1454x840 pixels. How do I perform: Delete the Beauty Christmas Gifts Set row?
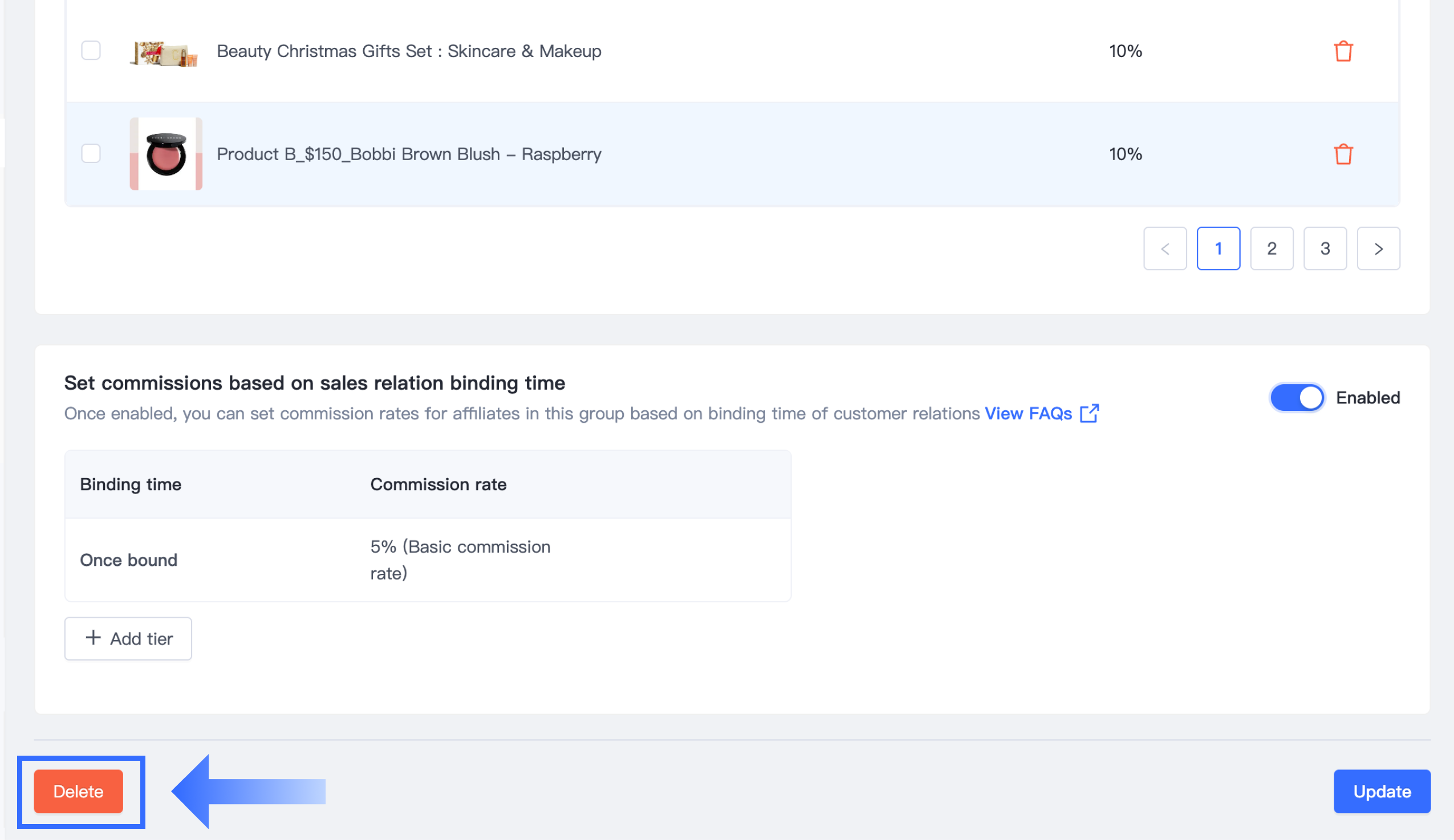pos(1343,51)
